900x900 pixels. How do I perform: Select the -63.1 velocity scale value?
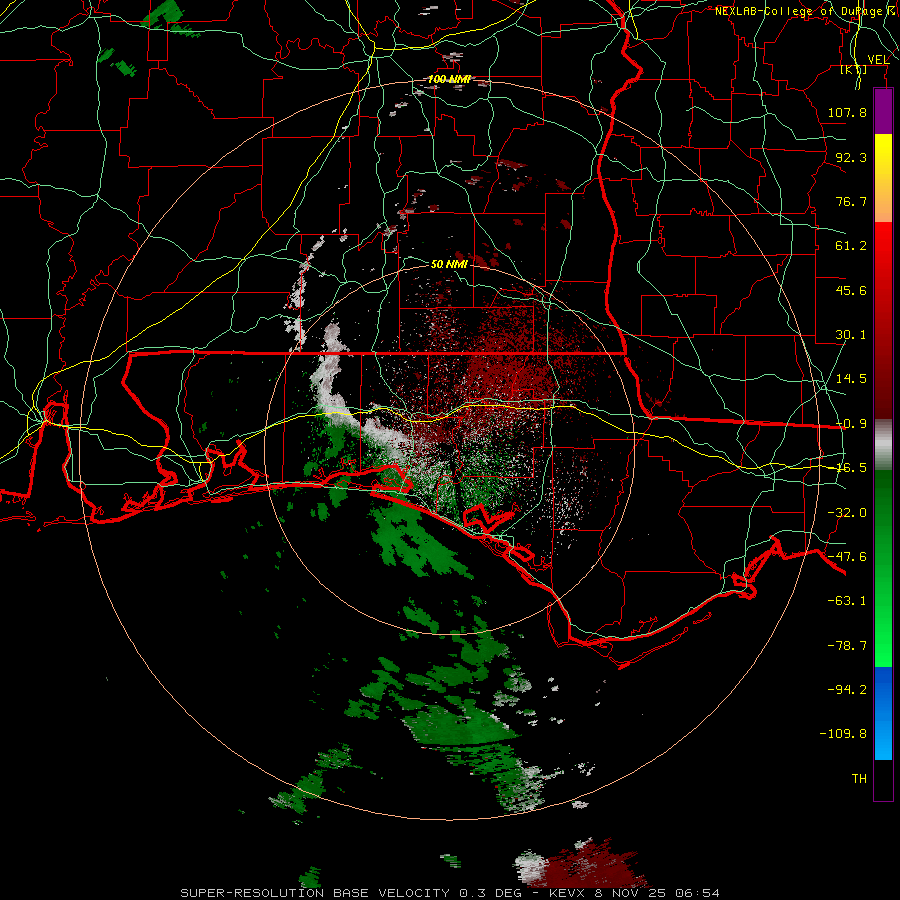pos(847,601)
